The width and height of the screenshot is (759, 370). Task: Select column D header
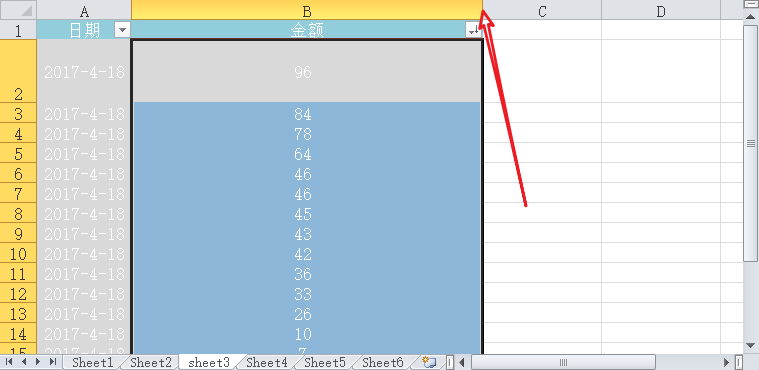(661, 10)
